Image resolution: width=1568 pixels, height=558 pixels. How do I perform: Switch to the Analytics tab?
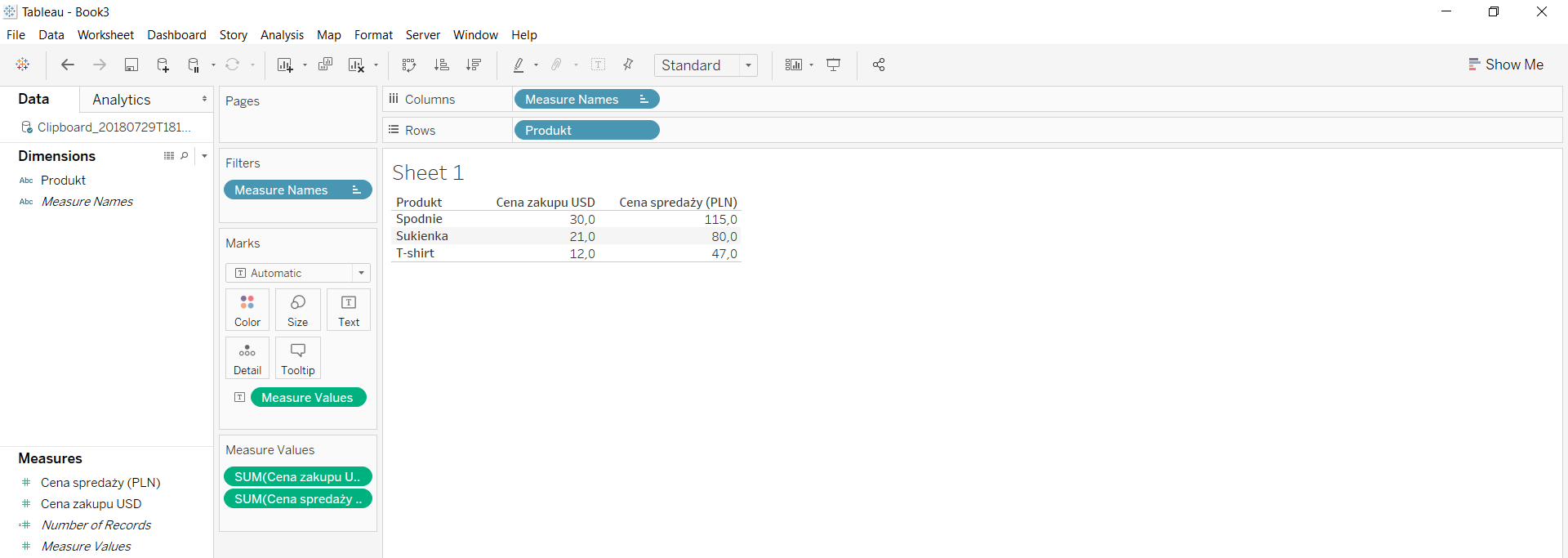point(122,100)
